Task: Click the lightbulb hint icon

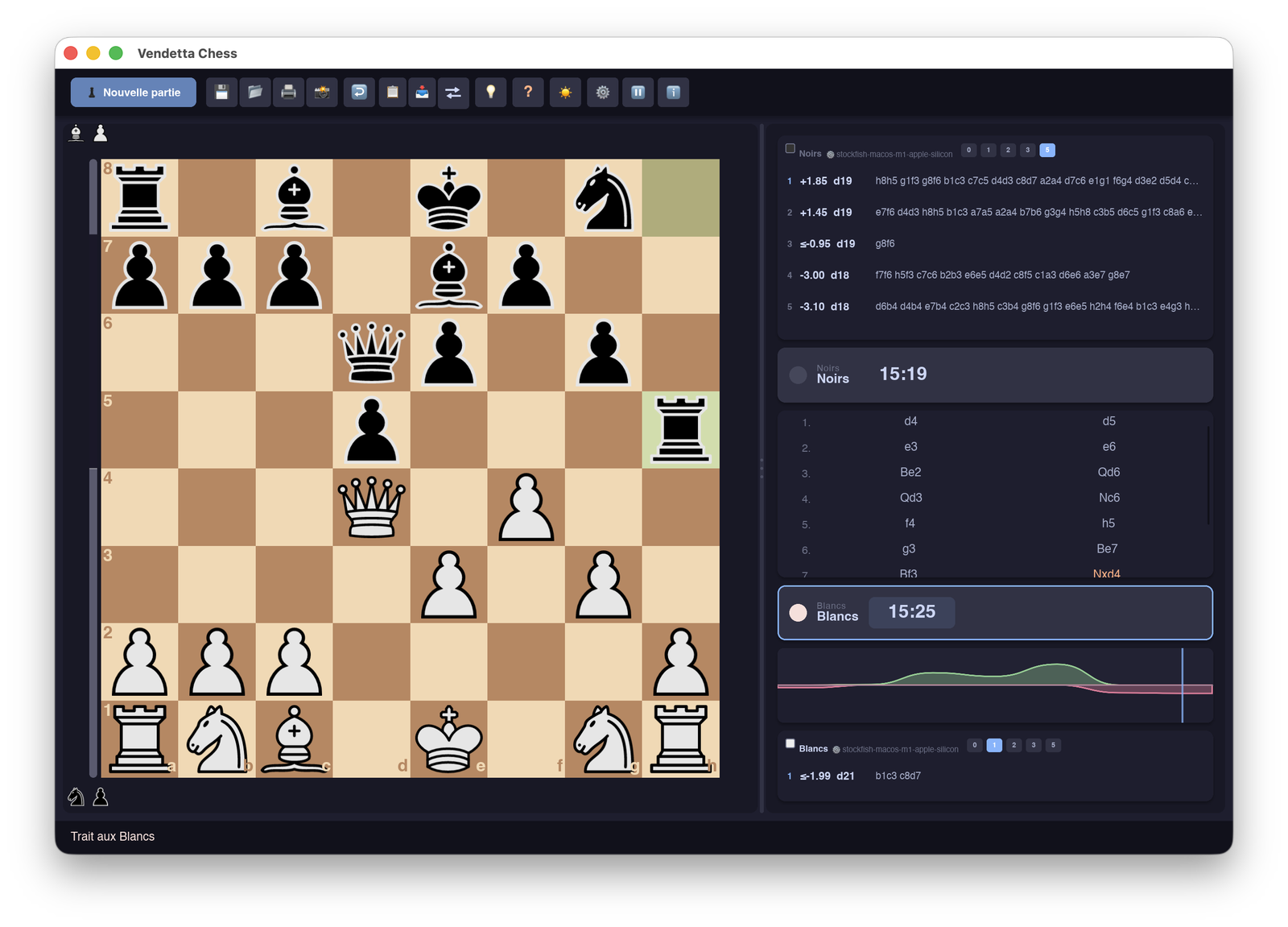Action: click(x=491, y=93)
